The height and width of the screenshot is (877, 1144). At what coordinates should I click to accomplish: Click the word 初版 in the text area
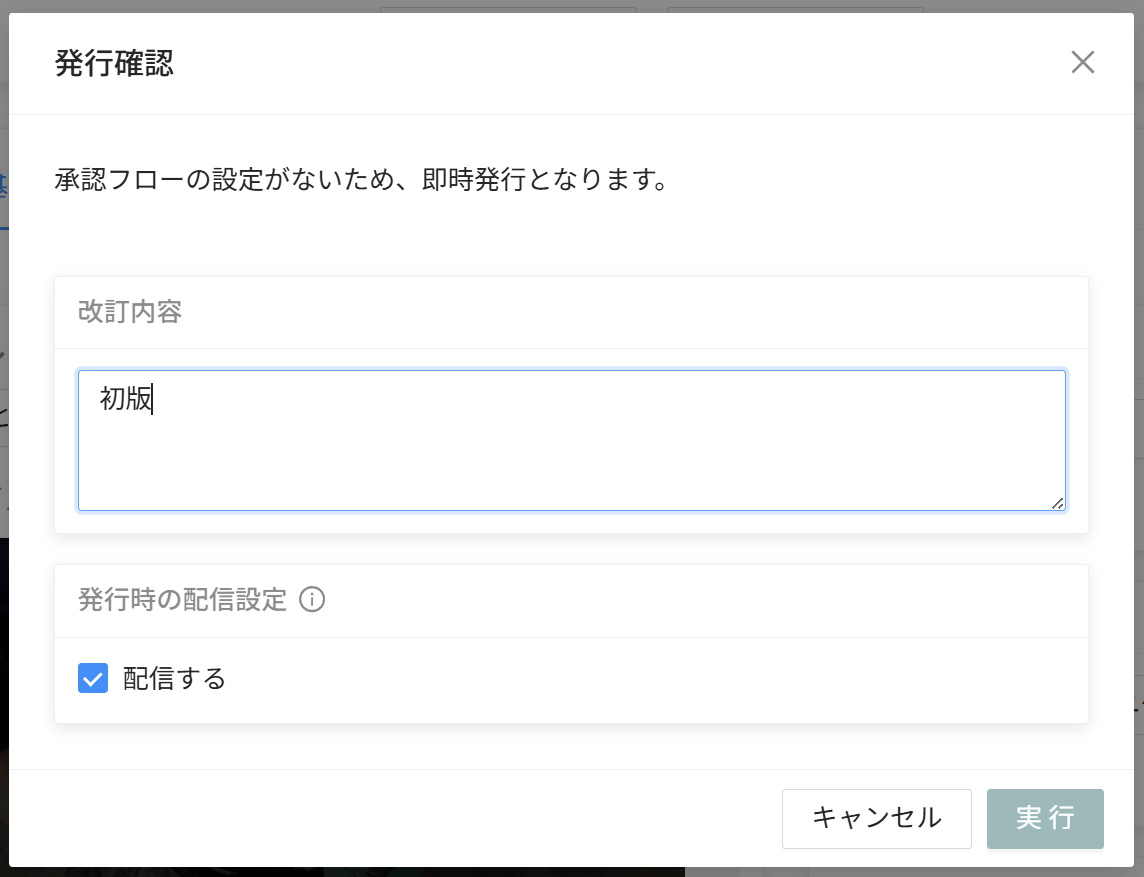coord(126,399)
